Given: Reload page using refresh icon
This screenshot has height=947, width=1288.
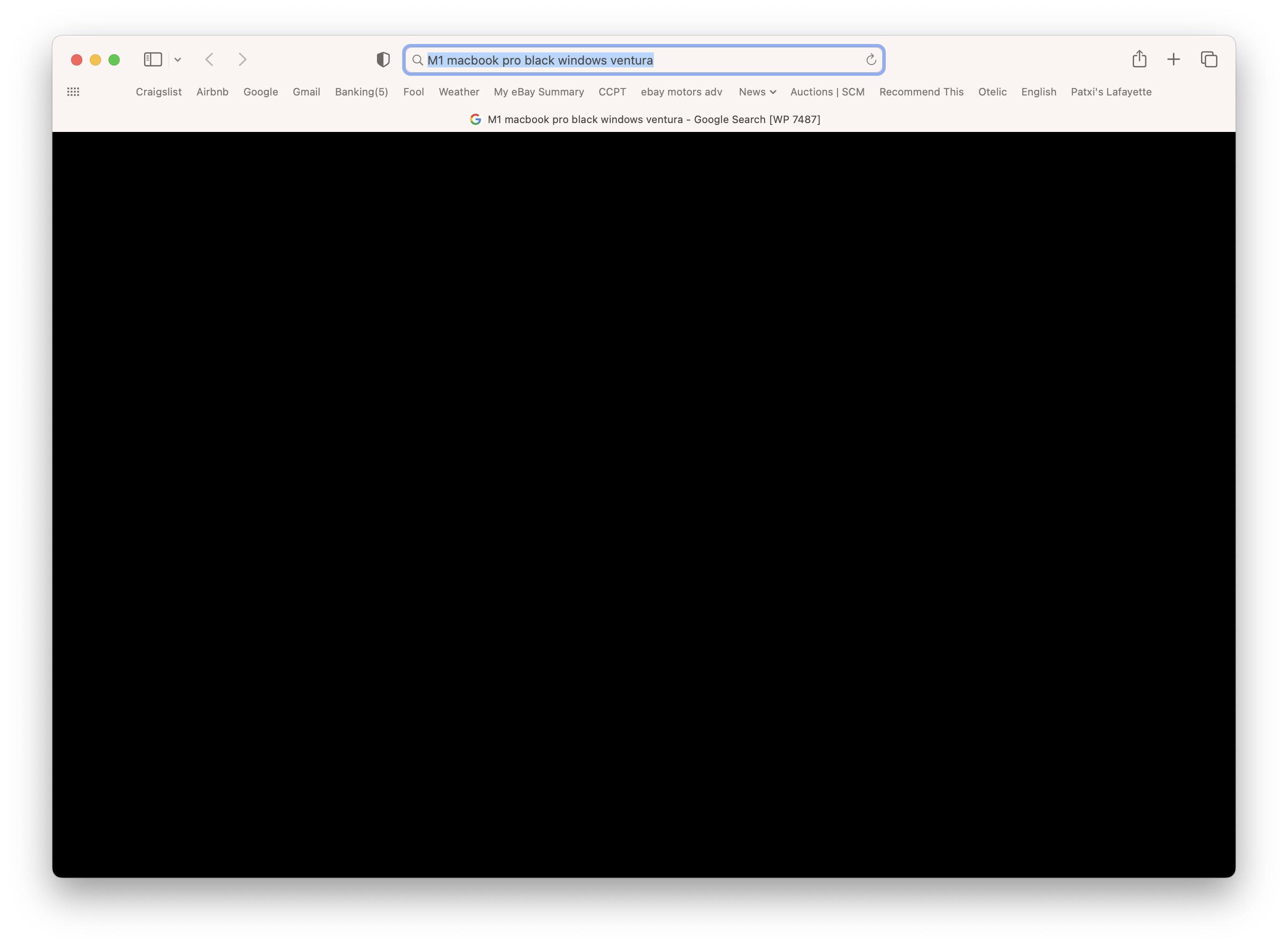Looking at the screenshot, I should coord(871,59).
